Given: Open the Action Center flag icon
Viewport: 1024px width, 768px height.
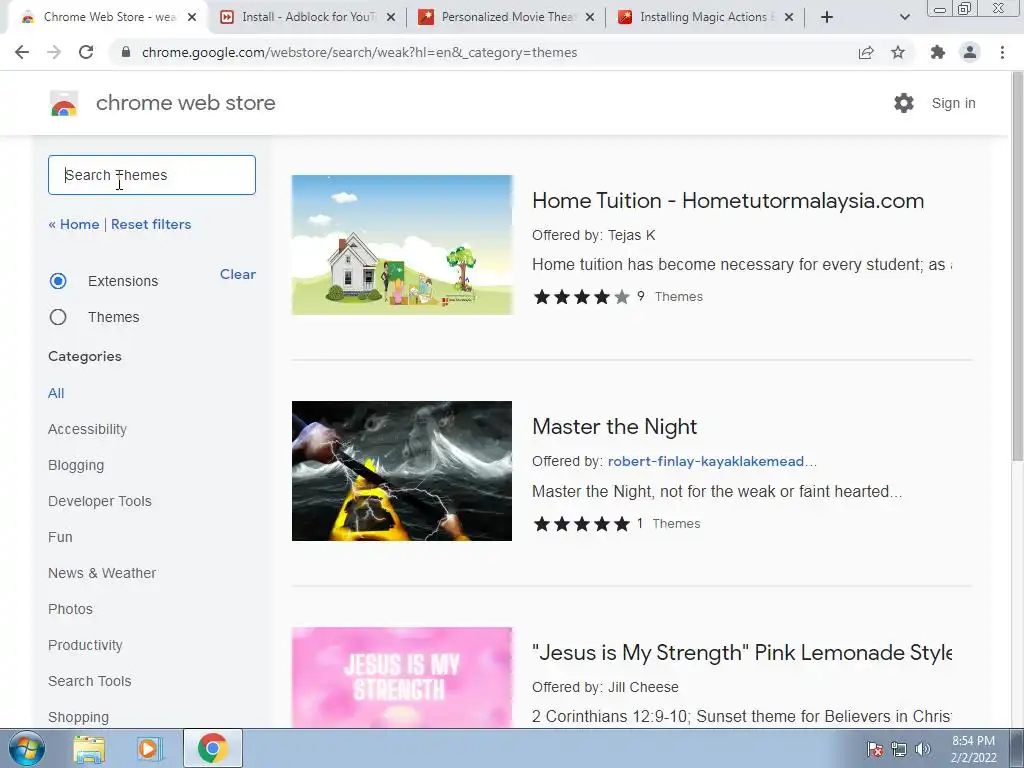Looking at the screenshot, I should (x=875, y=749).
